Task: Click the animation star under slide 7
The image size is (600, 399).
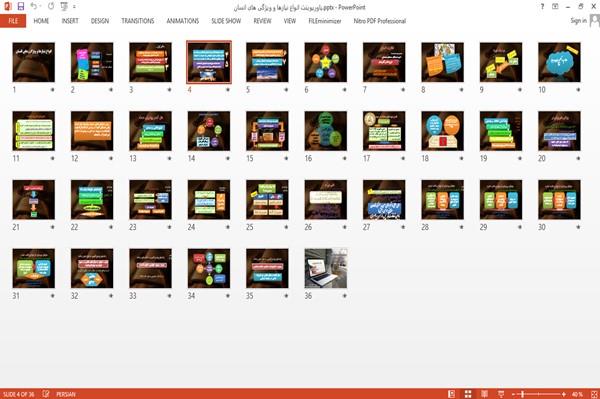Action: 403,90
